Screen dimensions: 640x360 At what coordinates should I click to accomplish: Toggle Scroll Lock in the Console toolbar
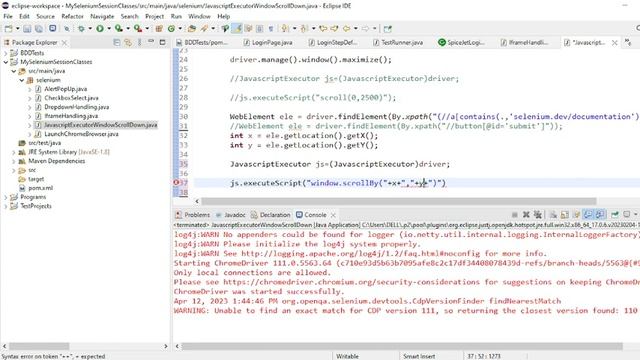tap(565, 215)
